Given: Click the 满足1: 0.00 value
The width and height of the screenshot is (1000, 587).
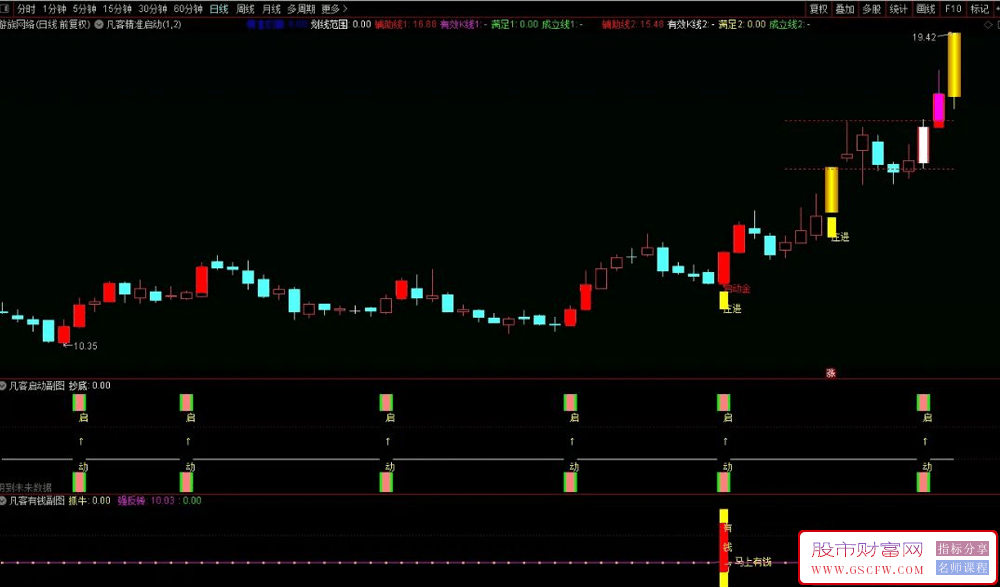Looking at the screenshot, I should tap(515, 25).
